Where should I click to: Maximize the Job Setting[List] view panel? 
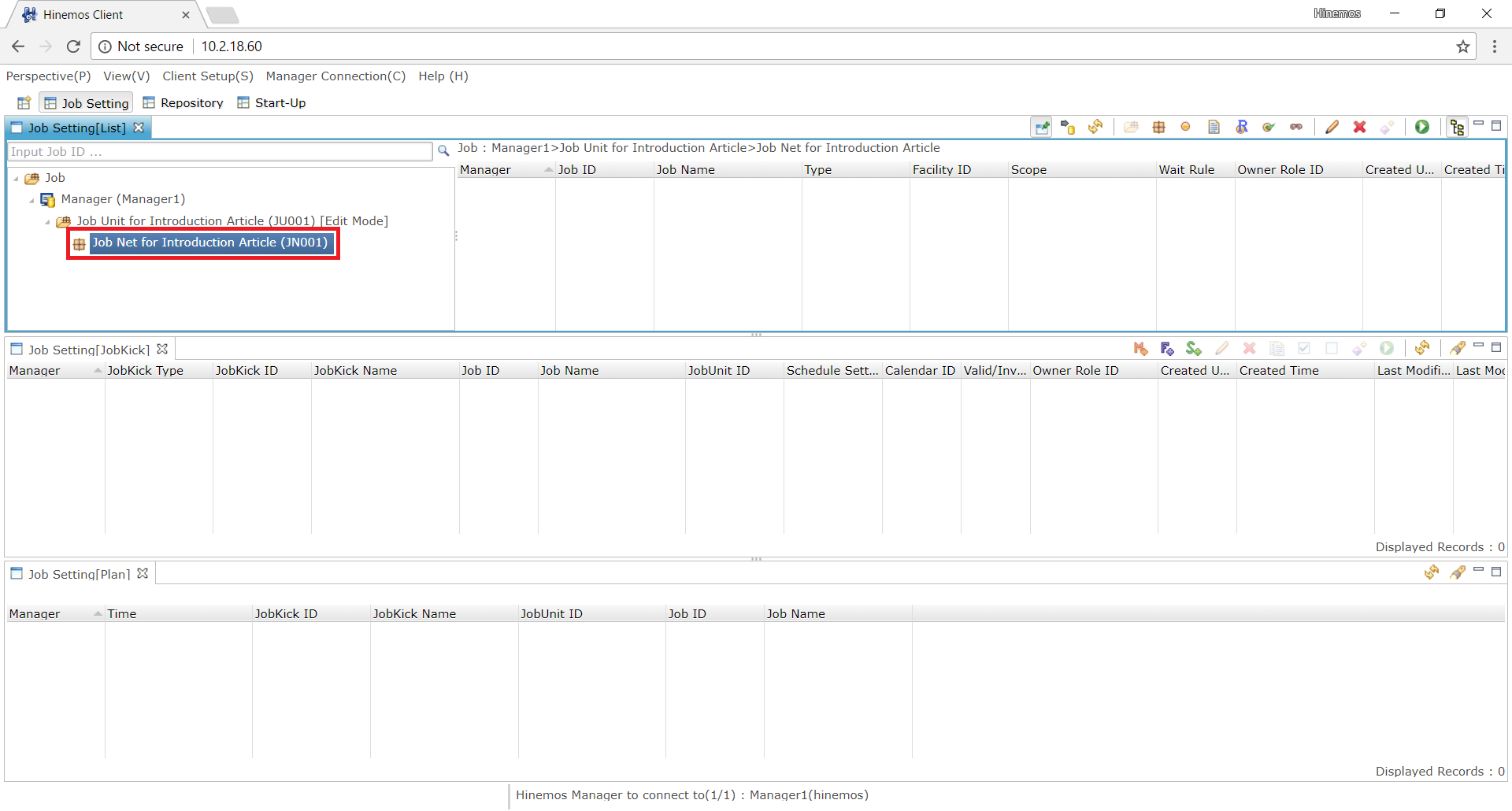click(x=1496, y=125)
